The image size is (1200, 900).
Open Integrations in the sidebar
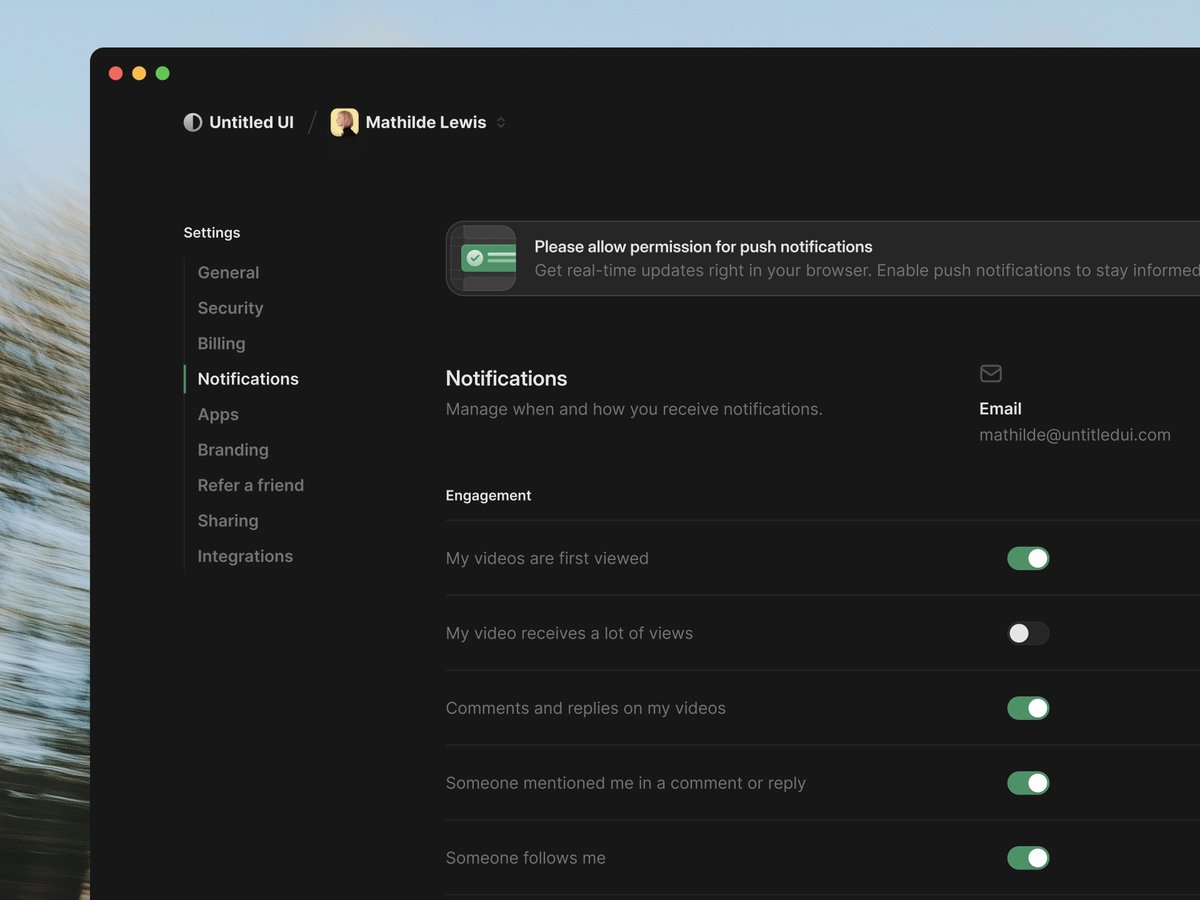tap(245, 556)
